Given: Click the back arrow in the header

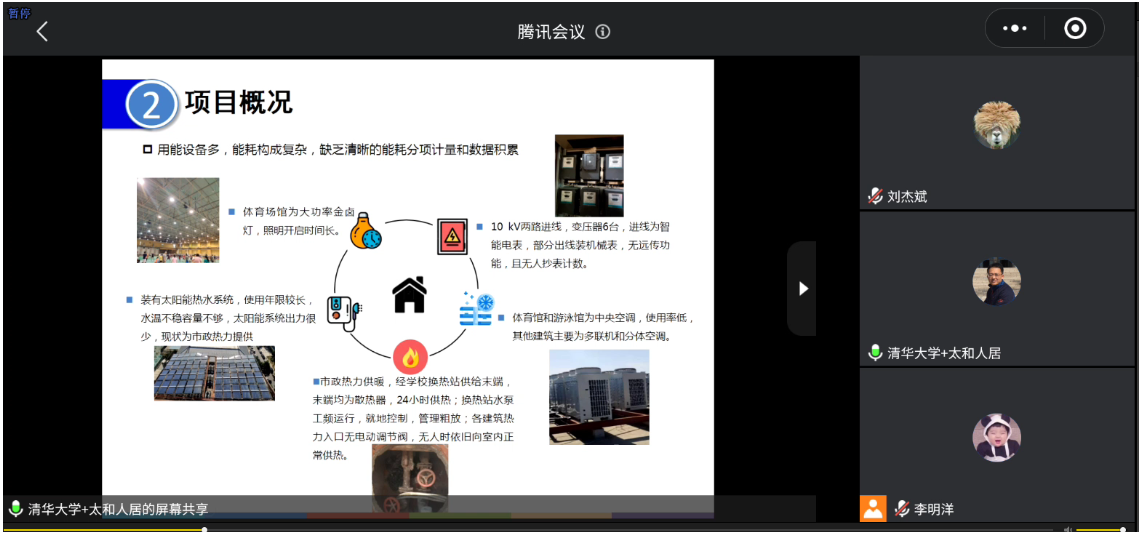Looking at the screenshot, I should tap(42, 31).
